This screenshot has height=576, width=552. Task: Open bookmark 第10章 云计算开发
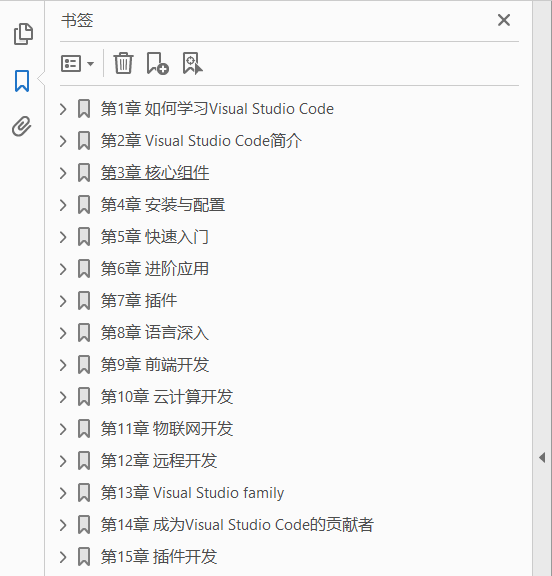click(167, 397)
